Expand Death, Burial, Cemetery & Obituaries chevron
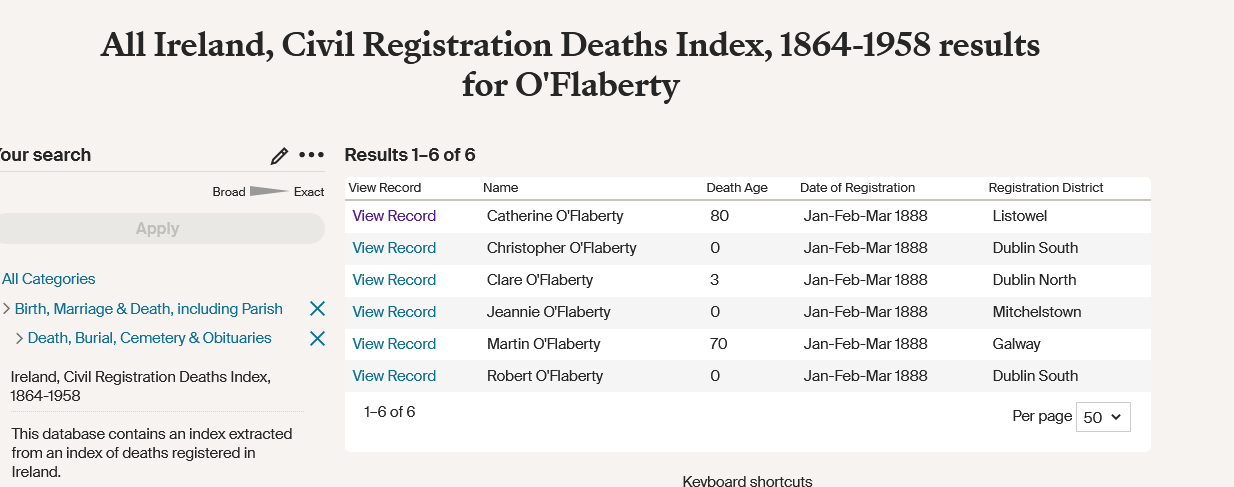 pos(19,338)
